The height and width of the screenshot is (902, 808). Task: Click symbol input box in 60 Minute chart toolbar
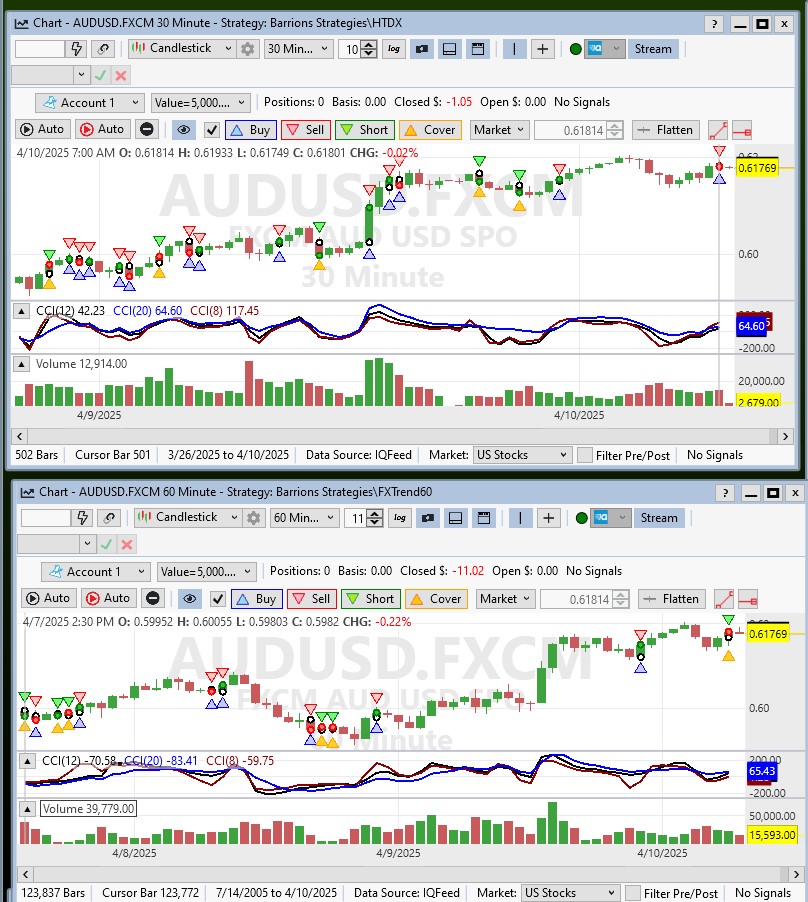pyautogui.click(x=46, y=518)
